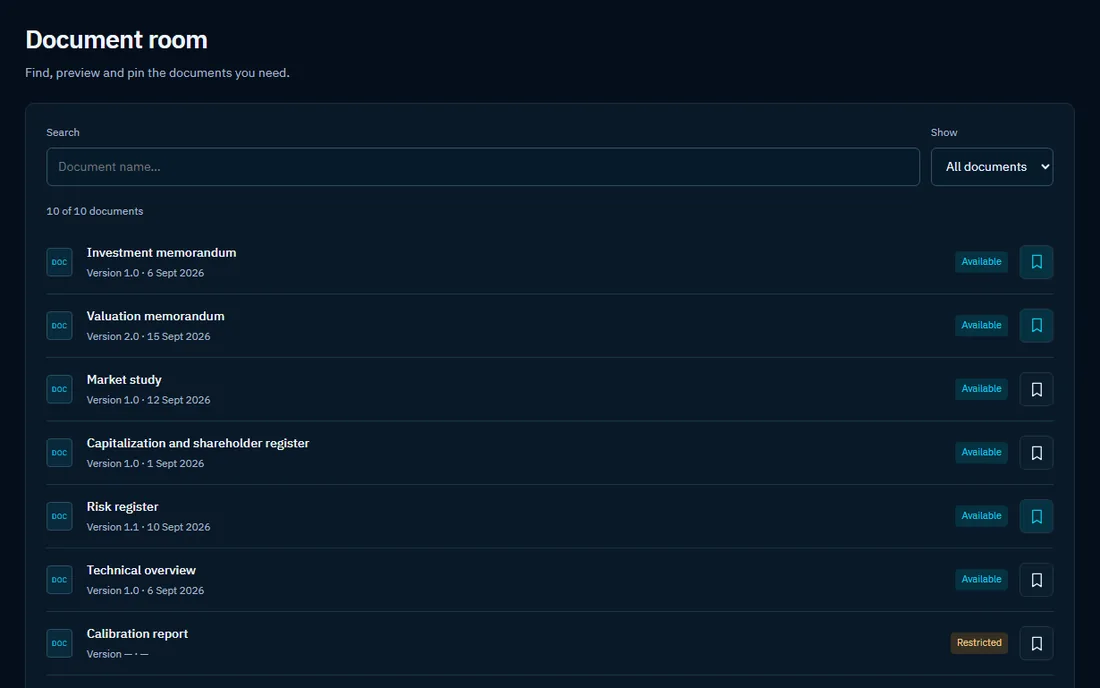Screen dimensions: 1100x688
Task: Click the 'Find, preview and pin' subtitle
Action: coord(157,73)
